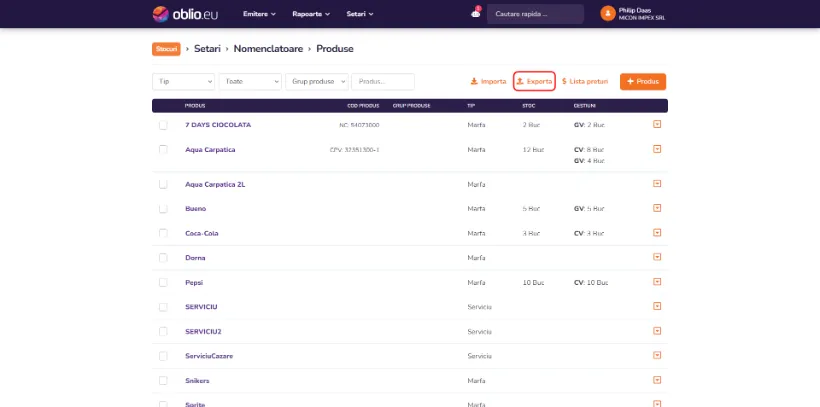Click the Philip Daas account name
The width and height of the screenshot is (820, 407).
pos(635,10)
